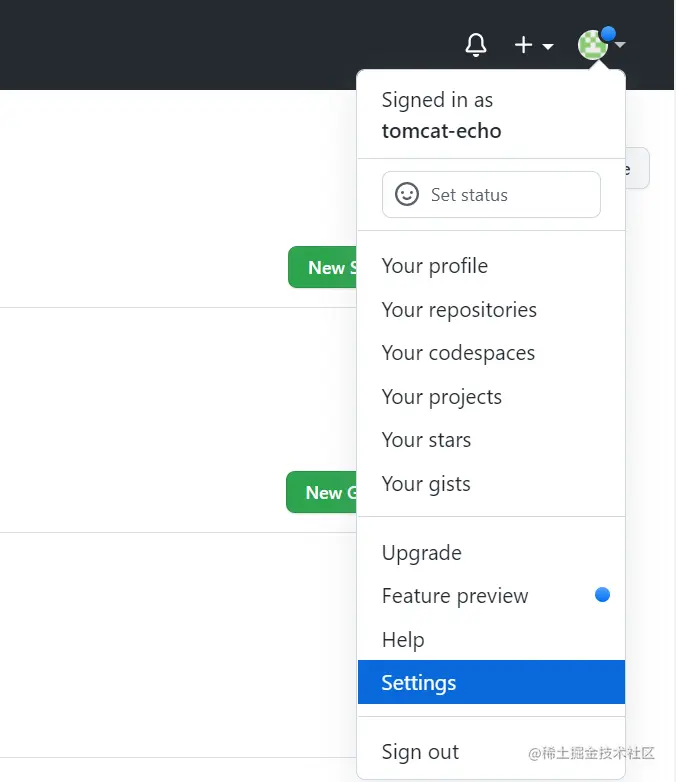Screen dimensions: 676x782
Task: Click the blue dot beside Feature preview
Action: (602, 595)
